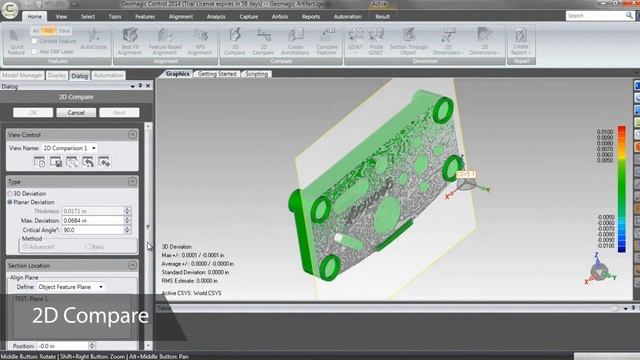The height and width of the screenshot is (360, 640).
Task: Click the CSYS 1 label in viewport
Action: (465, 174)
